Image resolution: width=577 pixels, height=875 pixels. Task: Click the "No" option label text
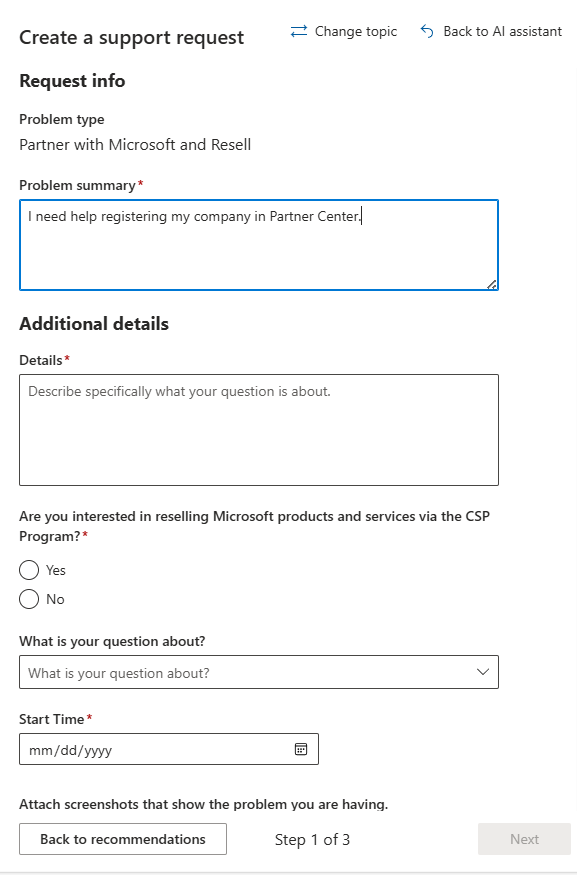55,599
